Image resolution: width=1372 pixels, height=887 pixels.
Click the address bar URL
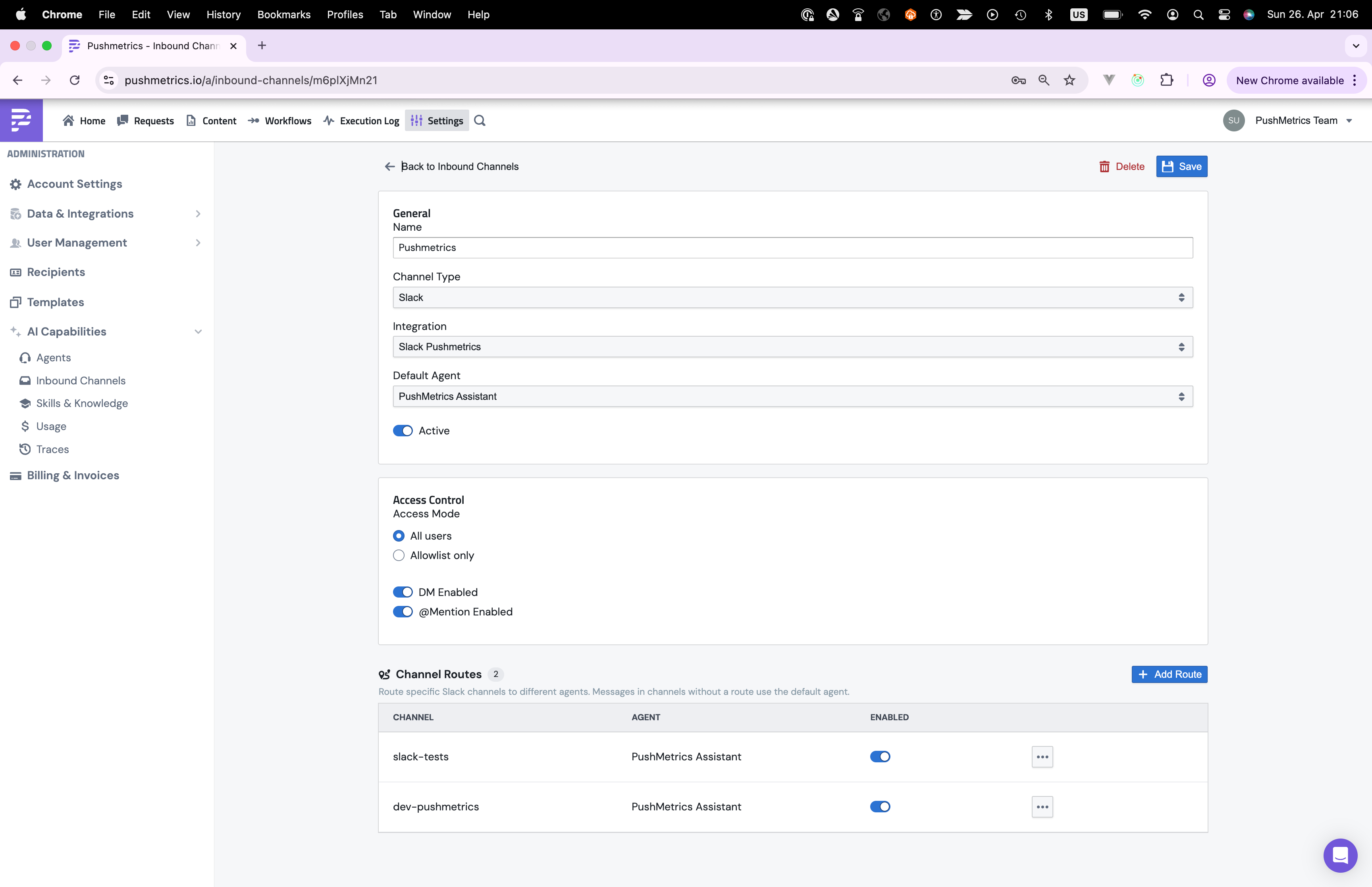point(251,80)
